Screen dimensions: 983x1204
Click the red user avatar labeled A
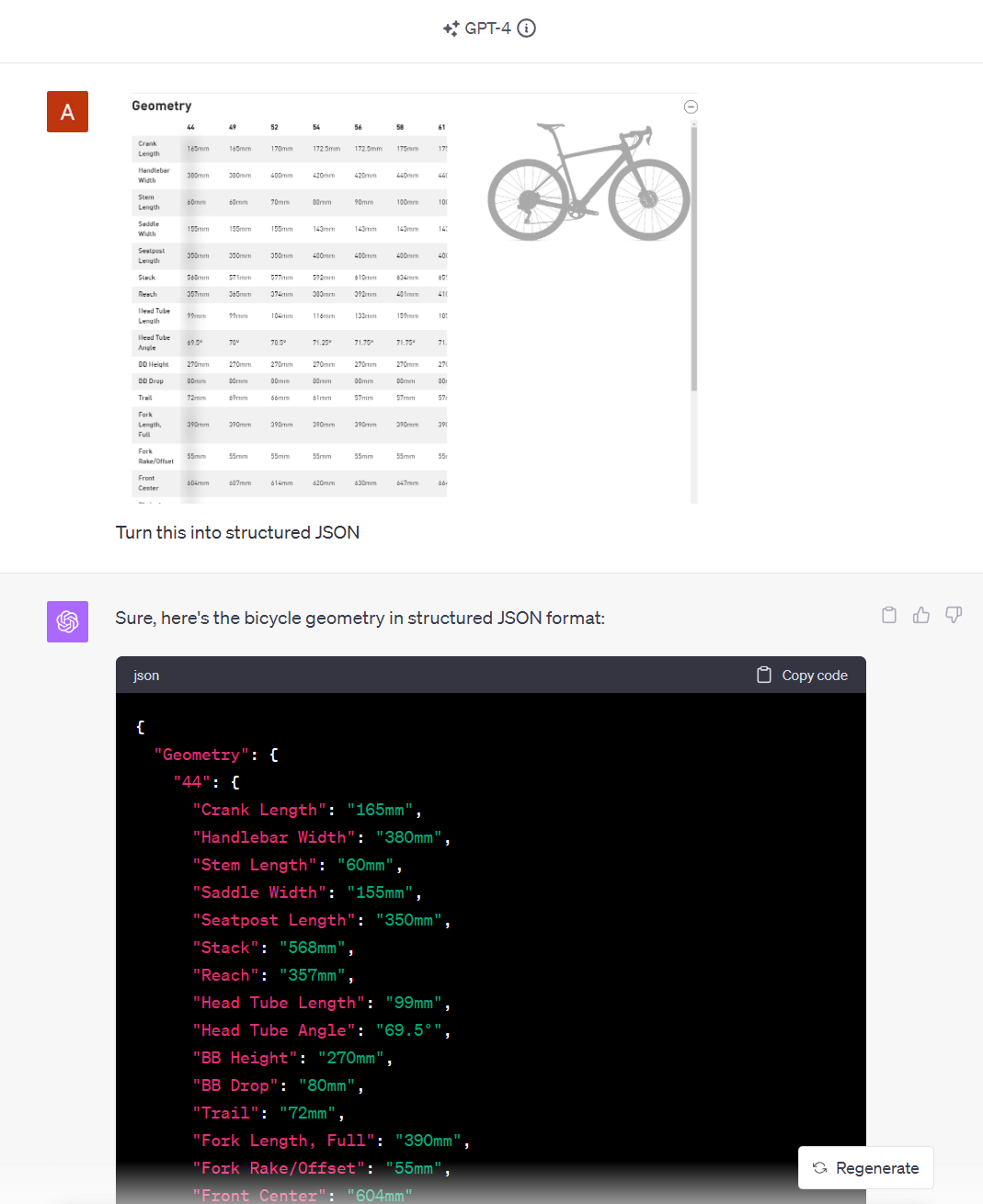coord(67,111)
